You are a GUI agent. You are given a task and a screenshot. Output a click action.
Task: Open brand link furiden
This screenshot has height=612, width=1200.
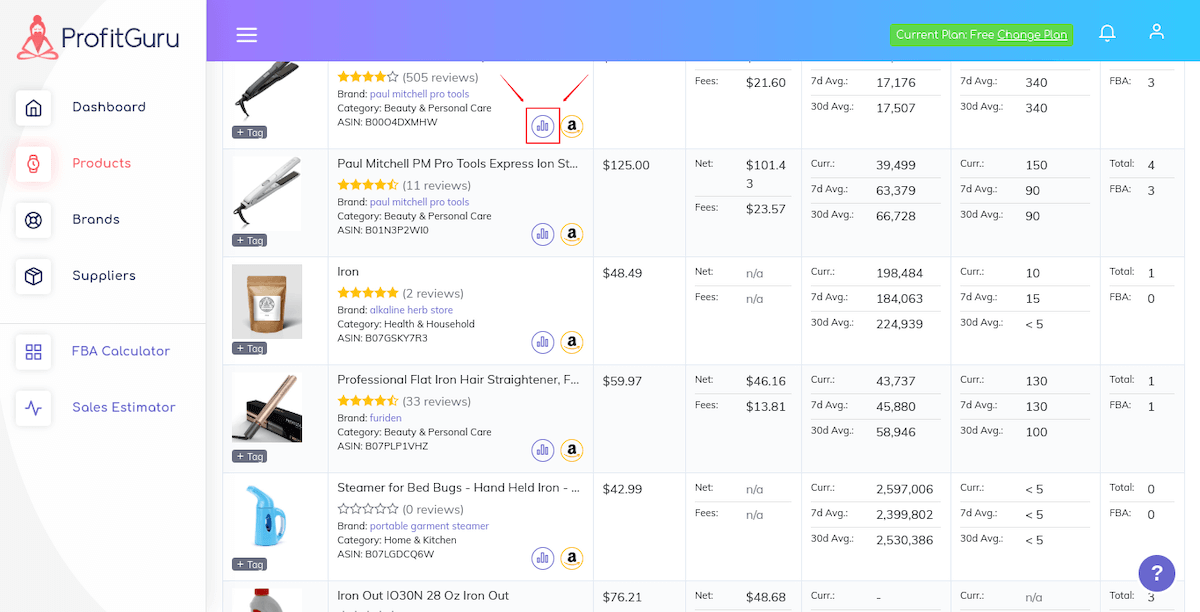(386, 418)
